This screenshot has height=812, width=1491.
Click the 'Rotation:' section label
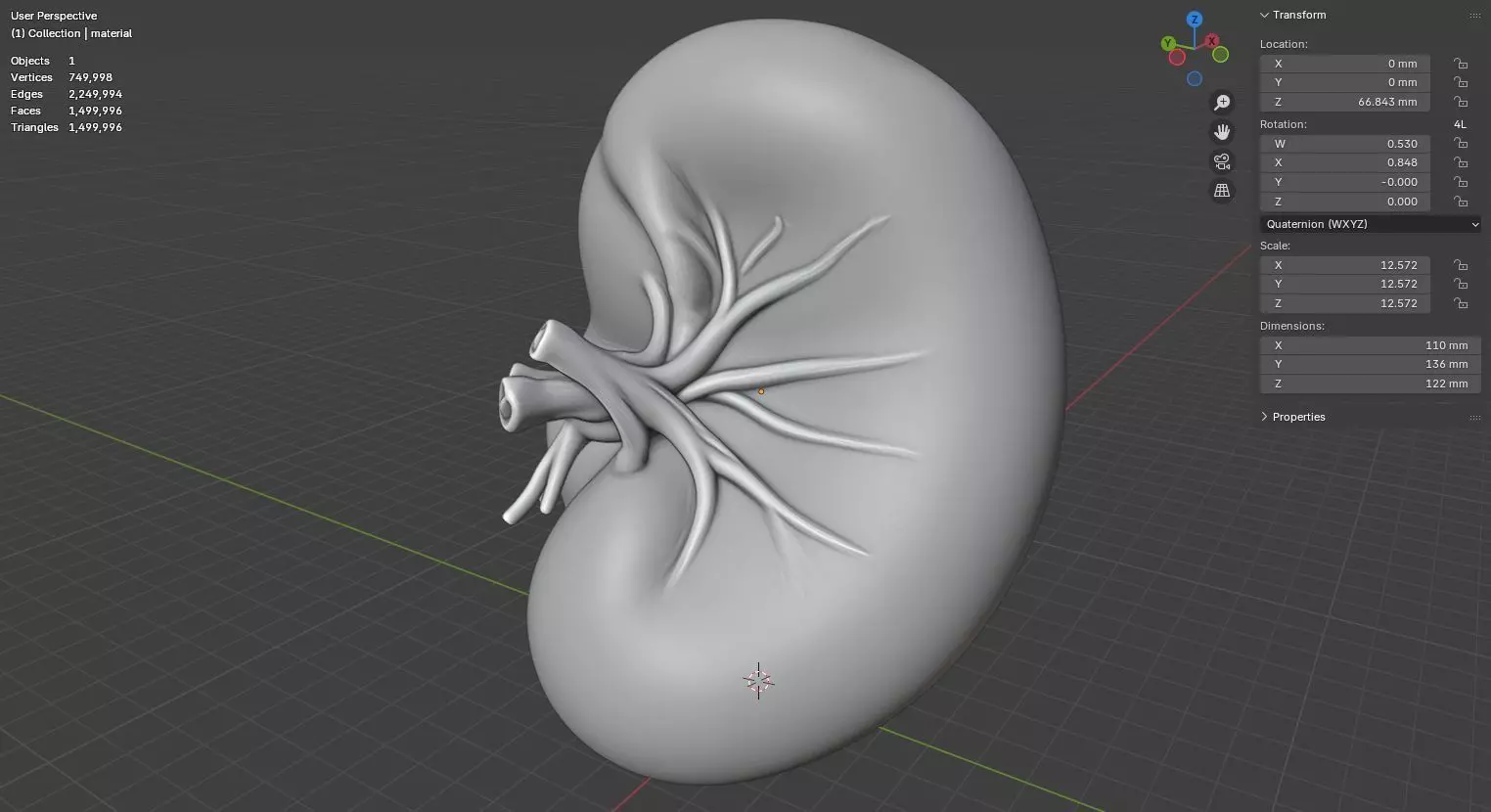(x=1284, y=124)
